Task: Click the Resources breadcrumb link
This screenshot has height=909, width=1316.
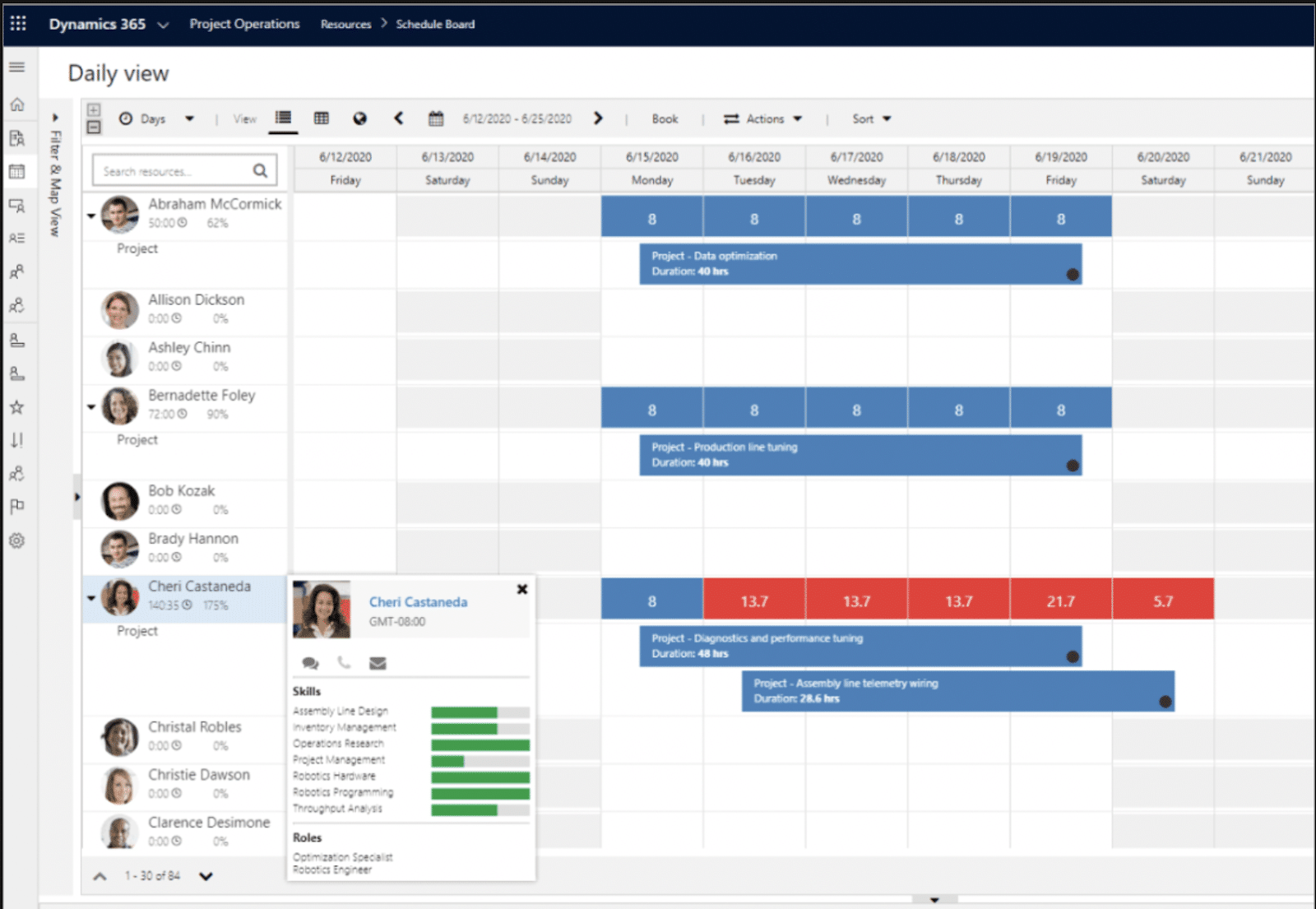Action: tap(345, 24)
